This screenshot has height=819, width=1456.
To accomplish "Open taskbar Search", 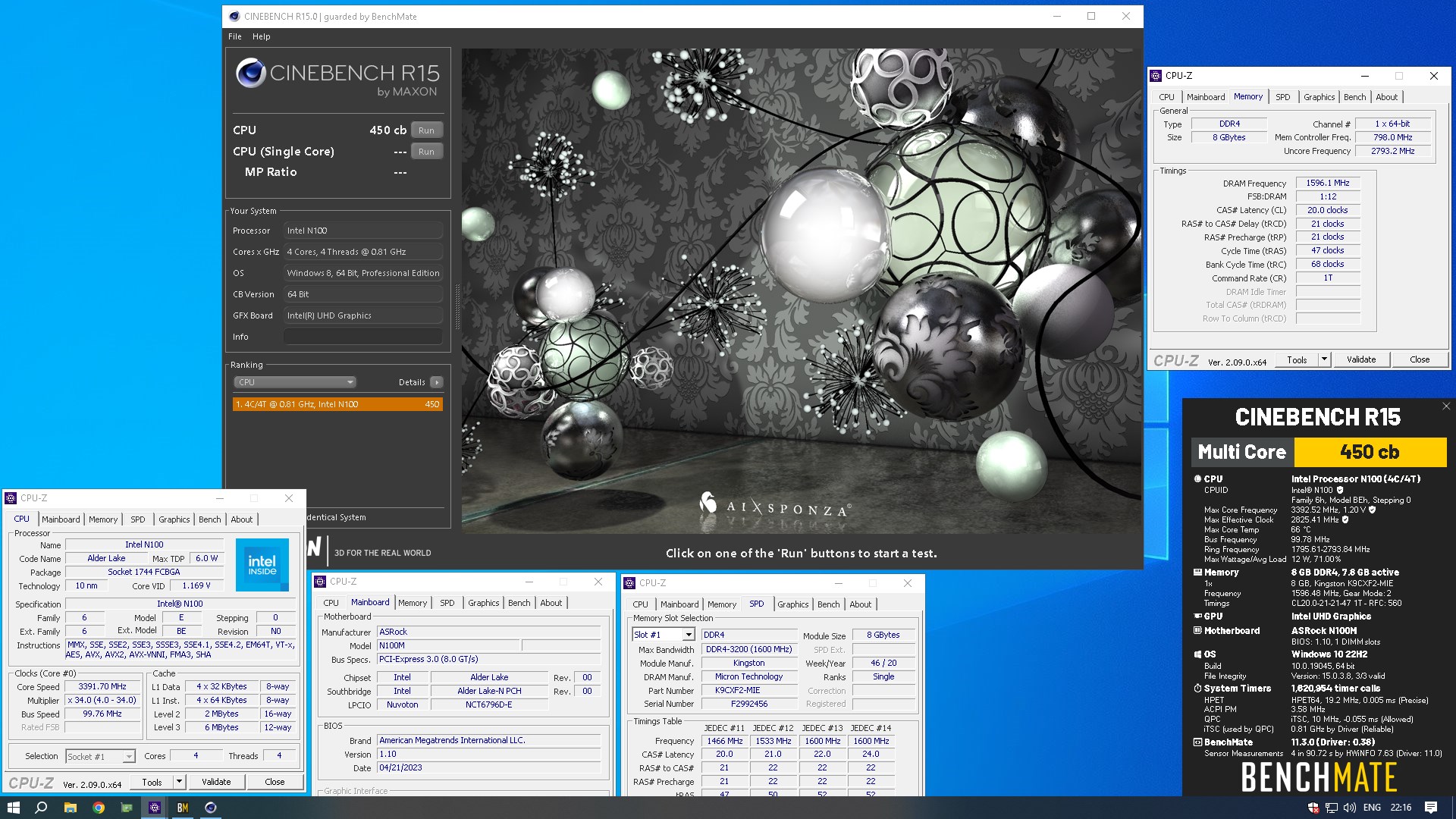I will click(x=41, y=808).
